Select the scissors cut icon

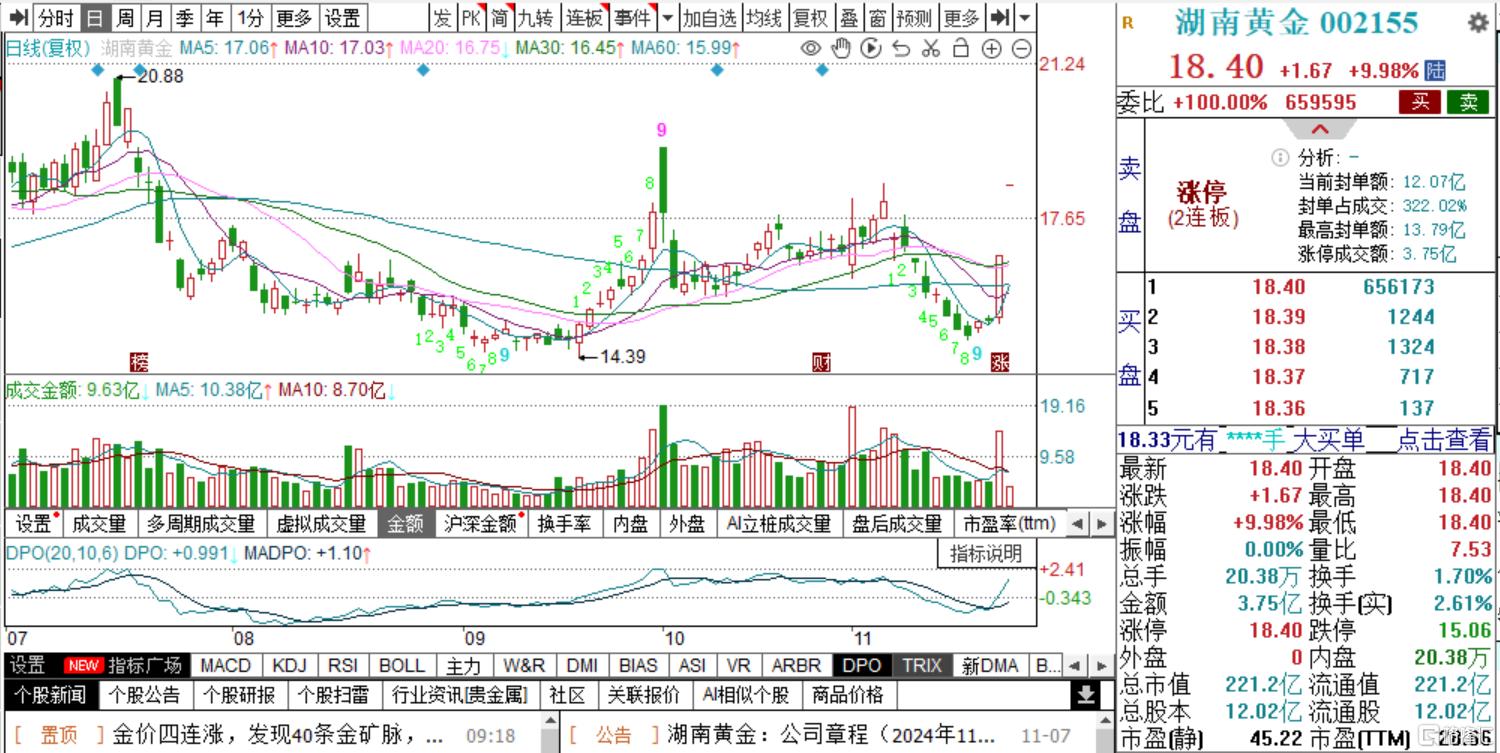931,48
